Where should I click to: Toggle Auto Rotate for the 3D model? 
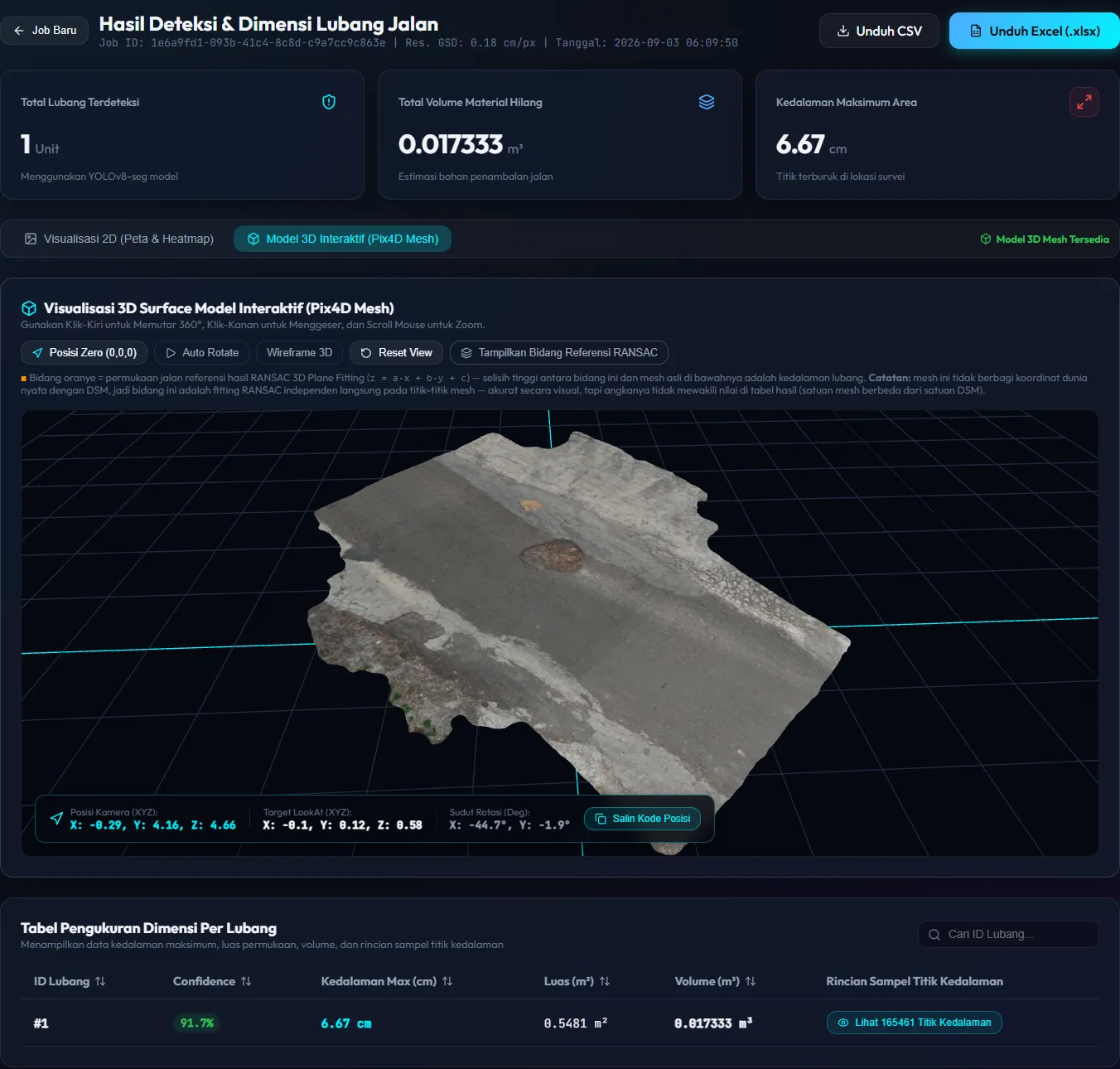(x=202, y=353)
